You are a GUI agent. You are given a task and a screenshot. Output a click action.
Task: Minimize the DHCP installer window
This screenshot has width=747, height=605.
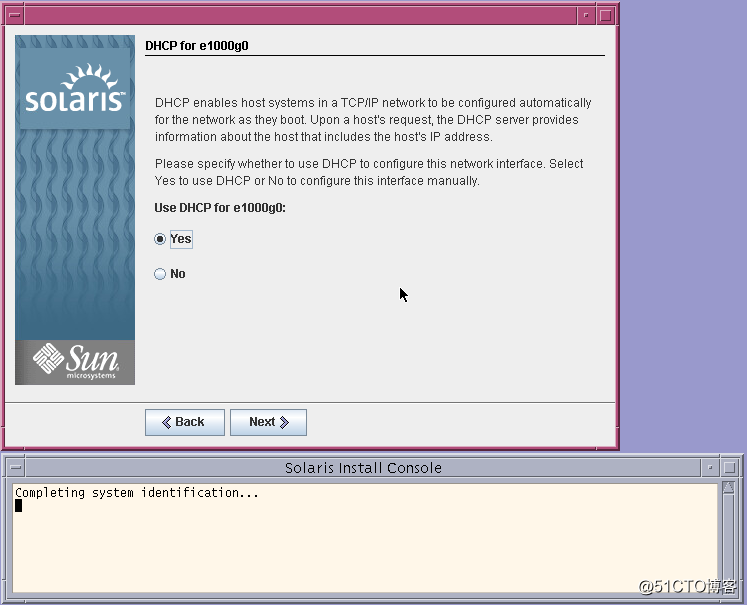point(586,15)
